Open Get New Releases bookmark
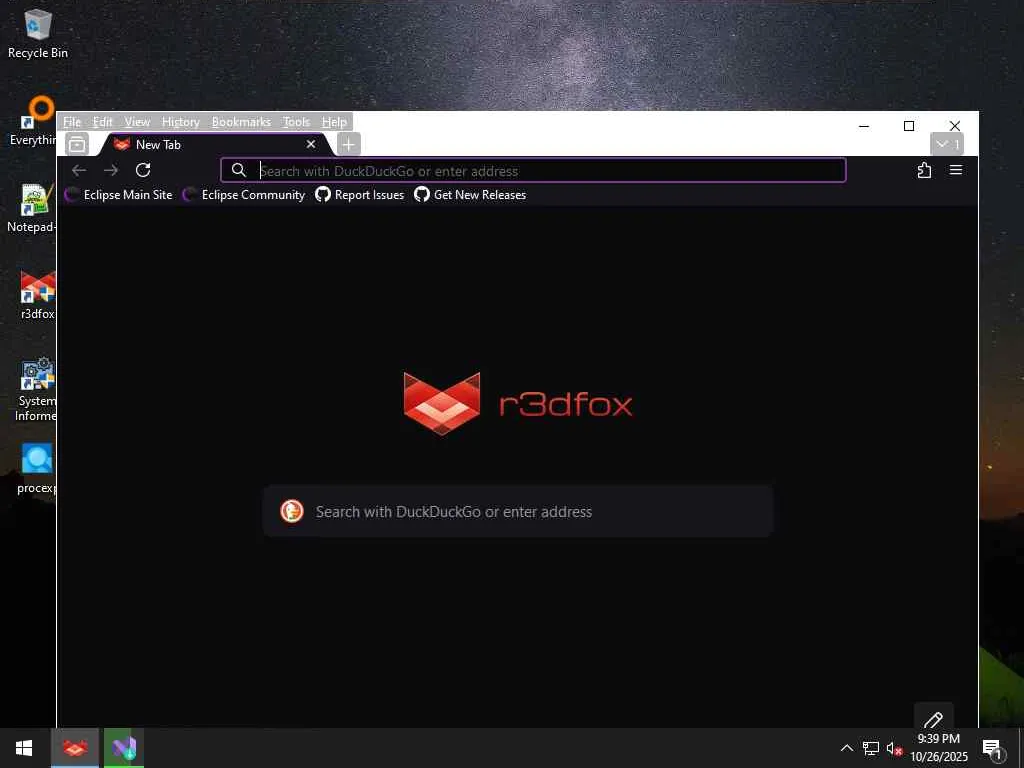Image resolution: width=1024 pixels, height=768 pixels. (x=470, y=195)
